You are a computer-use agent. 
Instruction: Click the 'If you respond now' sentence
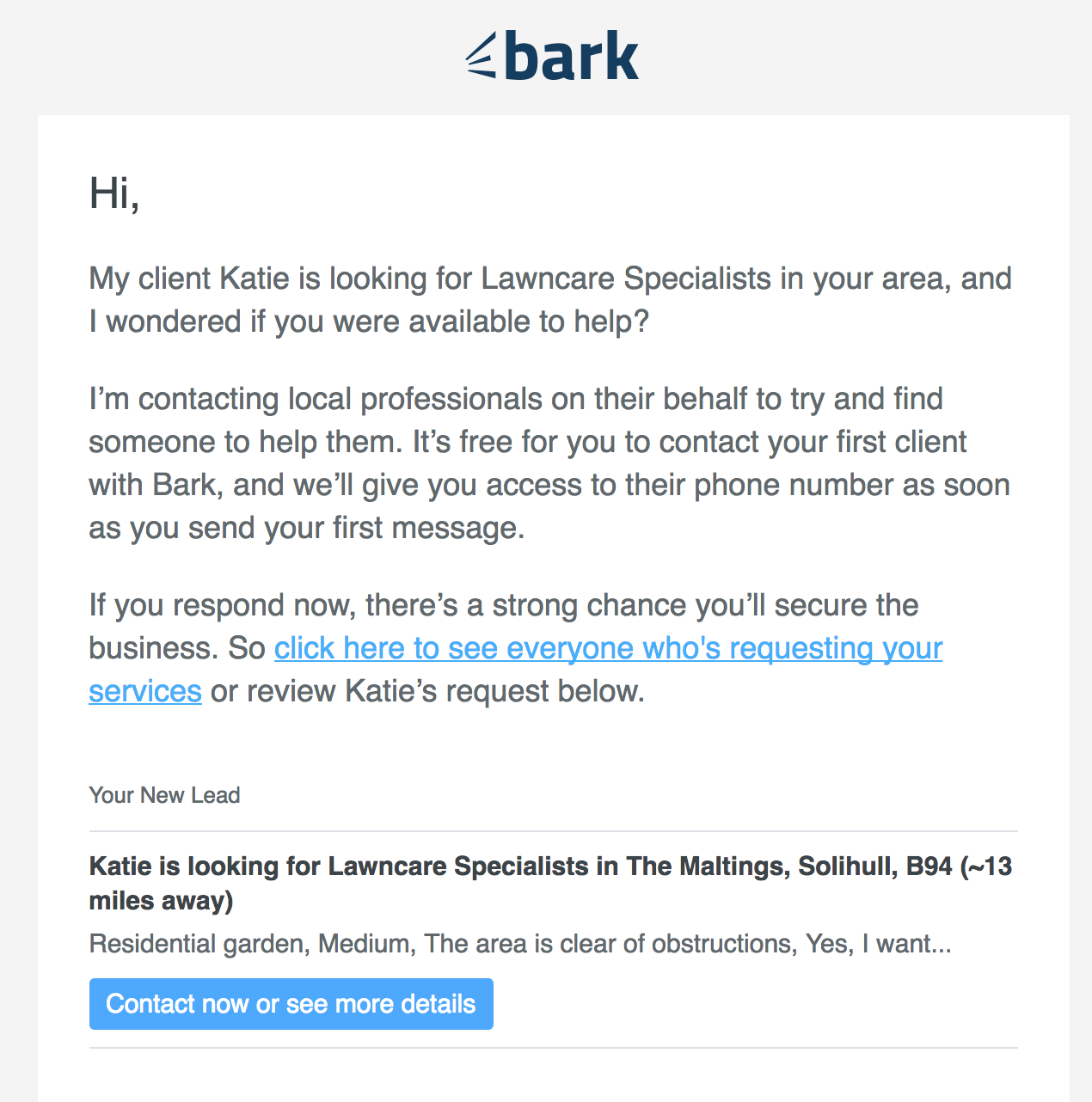coord(504,605)
